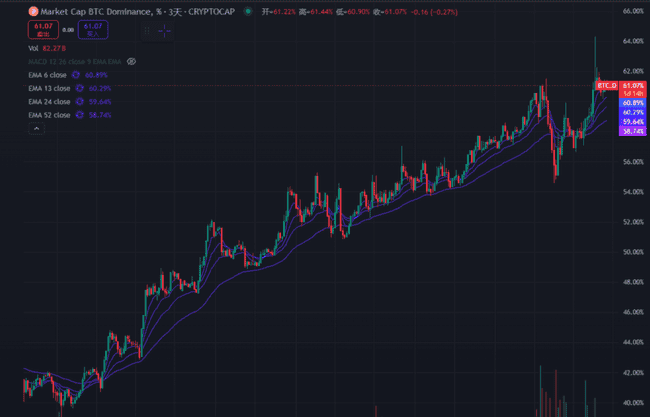650x417 pixels.
Task: Click the red sell 61.07 button
Action: click(x=42, y=29)
